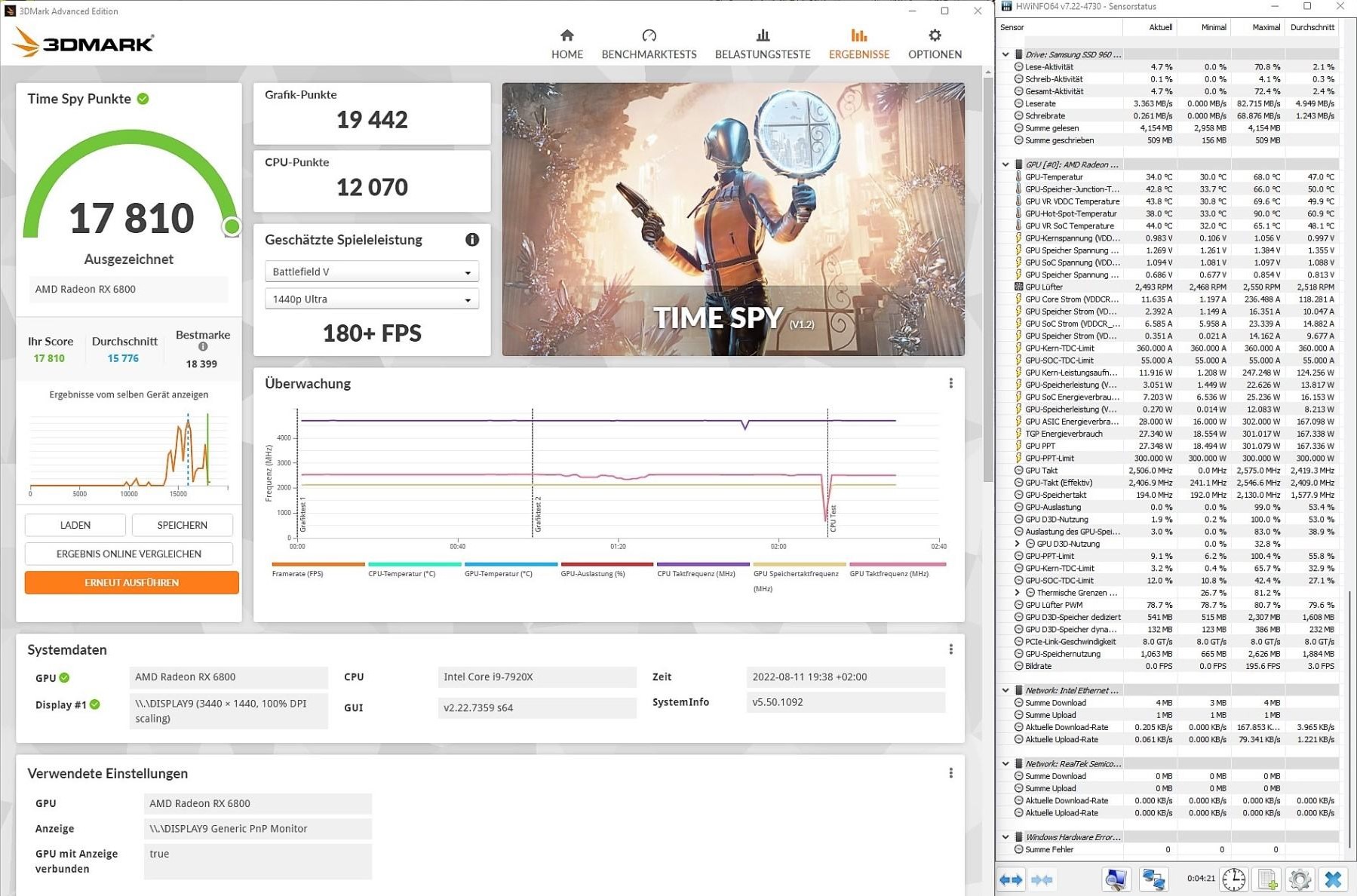Click the green check next to GPU in Systemdaten

(x=65, y=677)
